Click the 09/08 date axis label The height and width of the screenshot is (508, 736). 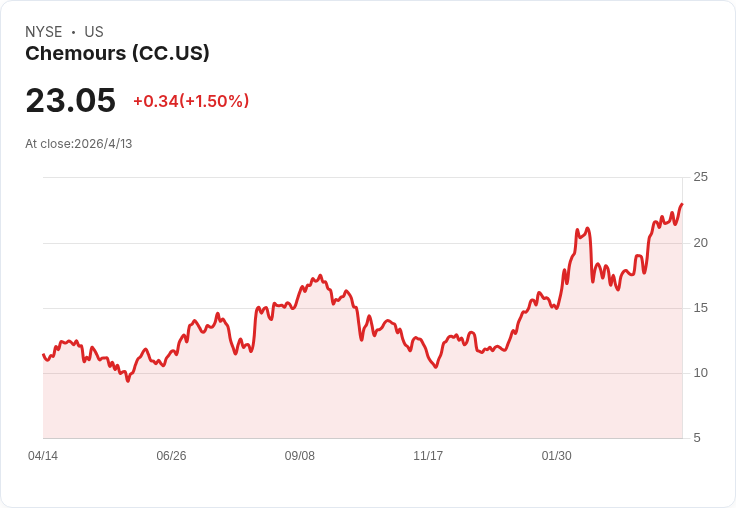pyautogui.click(x=299, y=456)
